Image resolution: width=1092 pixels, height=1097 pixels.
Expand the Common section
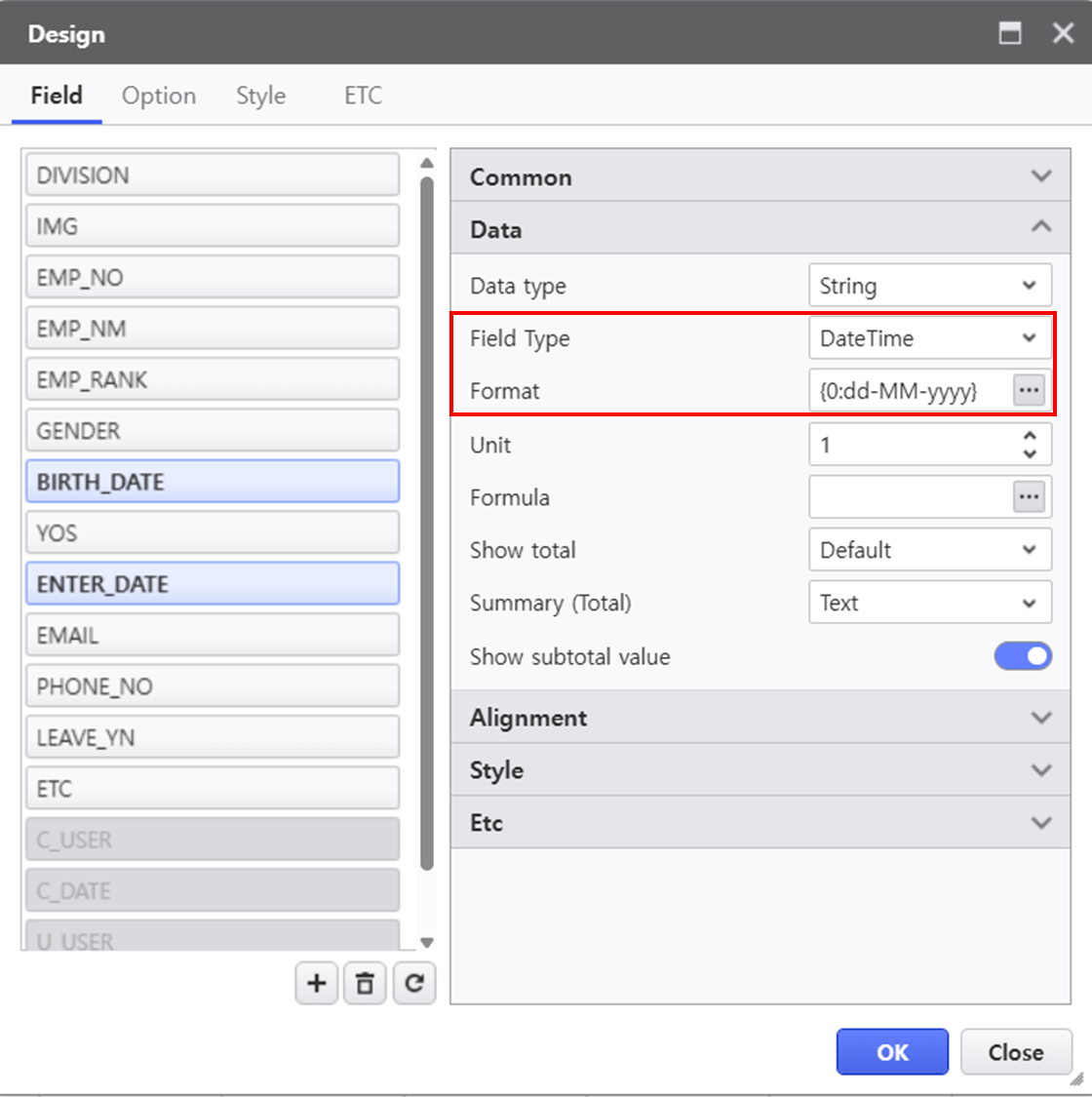pos(760,176)
